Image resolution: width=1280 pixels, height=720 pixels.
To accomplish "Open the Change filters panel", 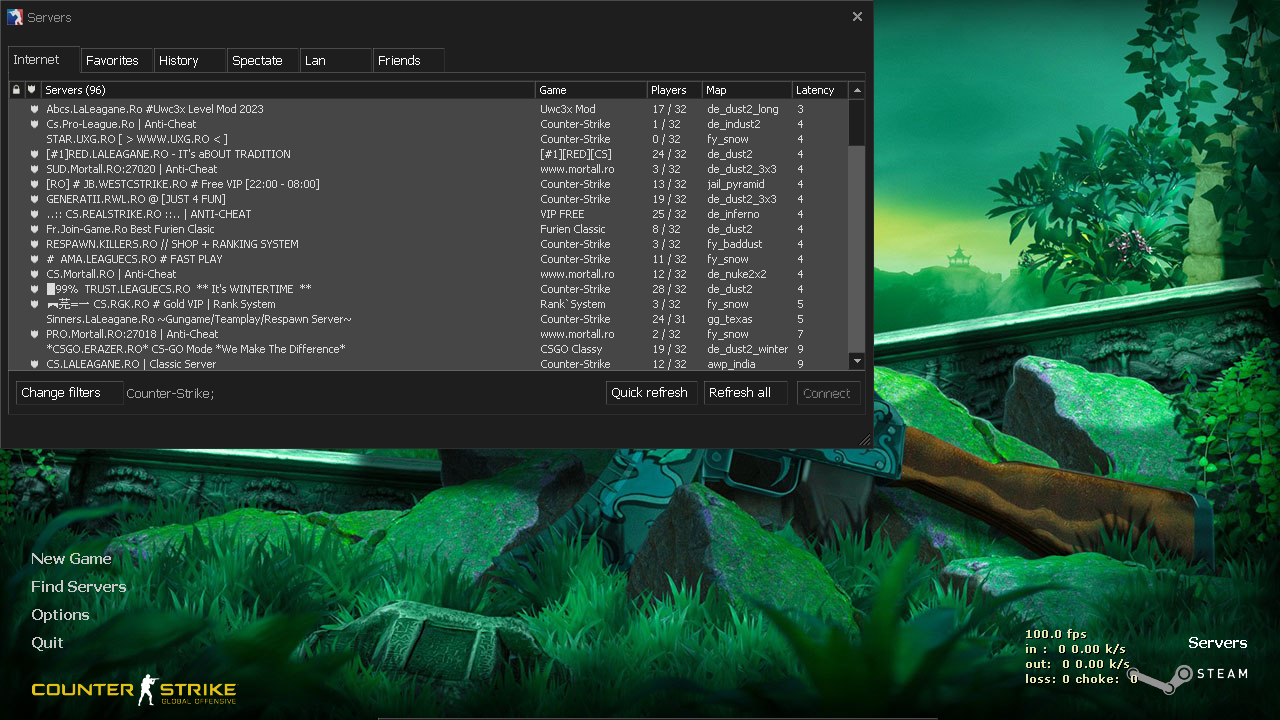I will tap(62, 393).
